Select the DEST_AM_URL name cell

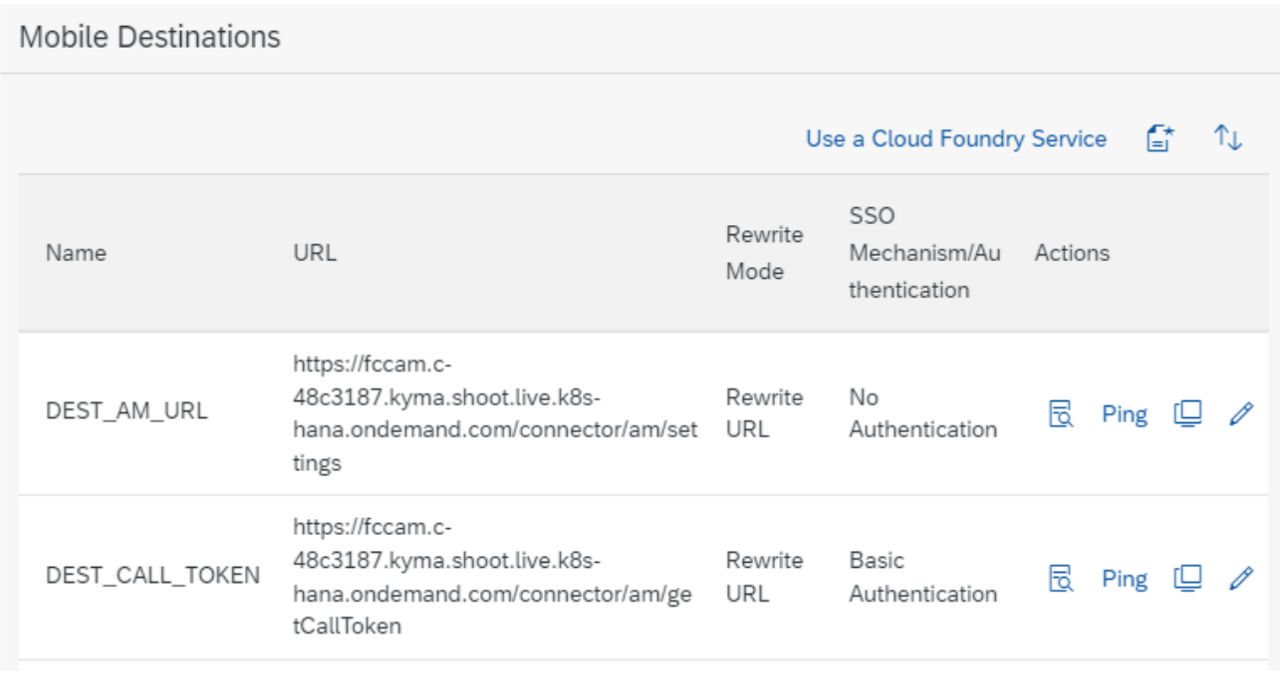pos(127,411)
